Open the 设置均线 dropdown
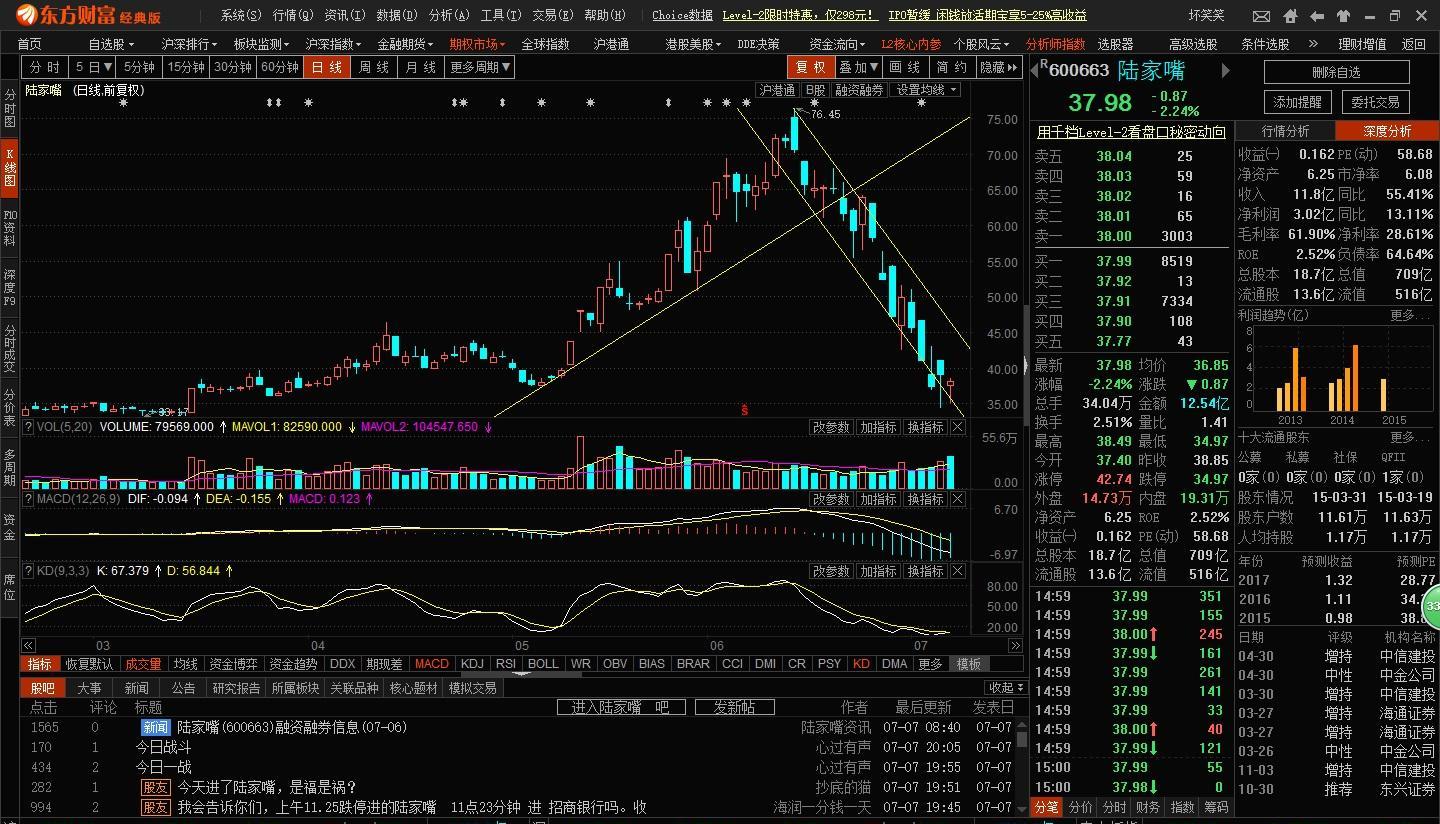Image resolution: width=1440 pixels, height=824 pixels. coord(927,90)
